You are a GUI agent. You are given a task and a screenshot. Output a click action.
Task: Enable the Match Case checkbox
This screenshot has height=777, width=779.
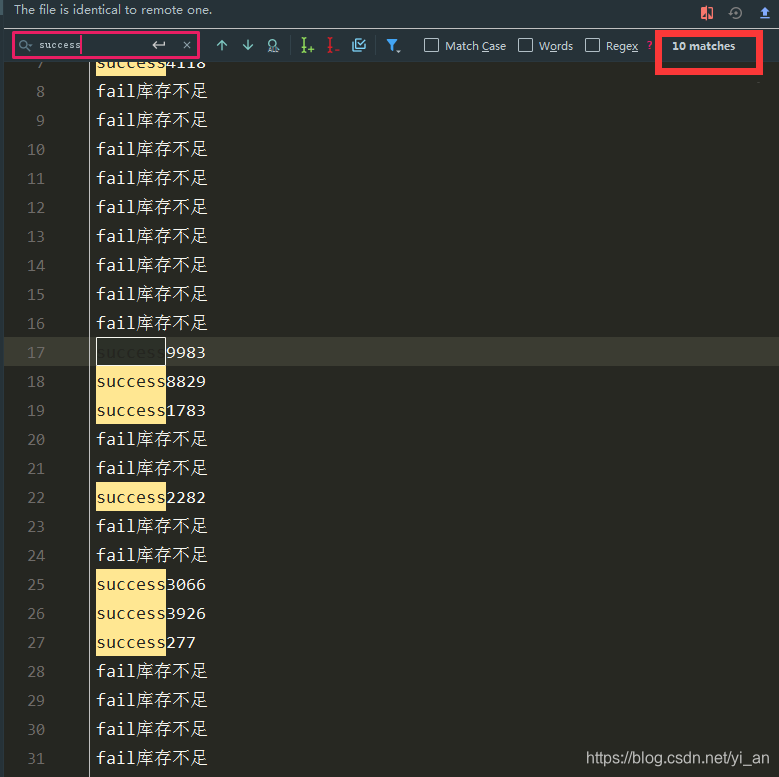pos(431,45)
